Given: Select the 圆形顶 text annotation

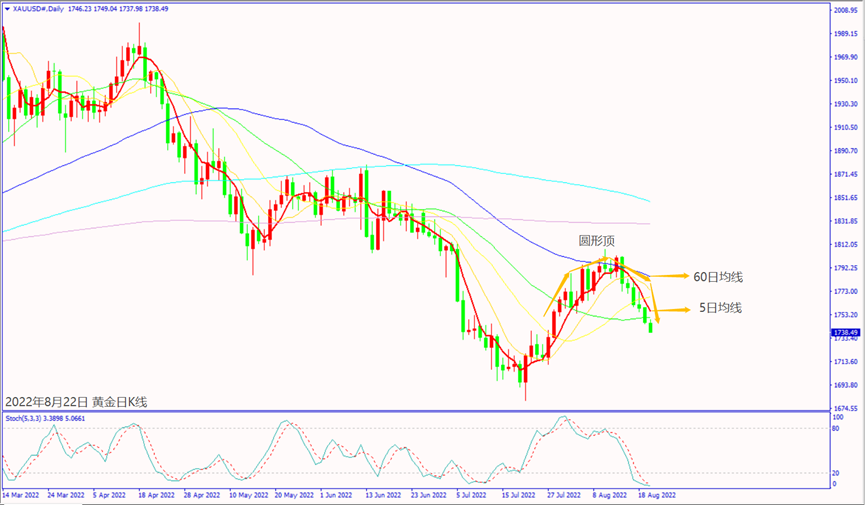Looking at the screenshot, I should pos(596,241).
